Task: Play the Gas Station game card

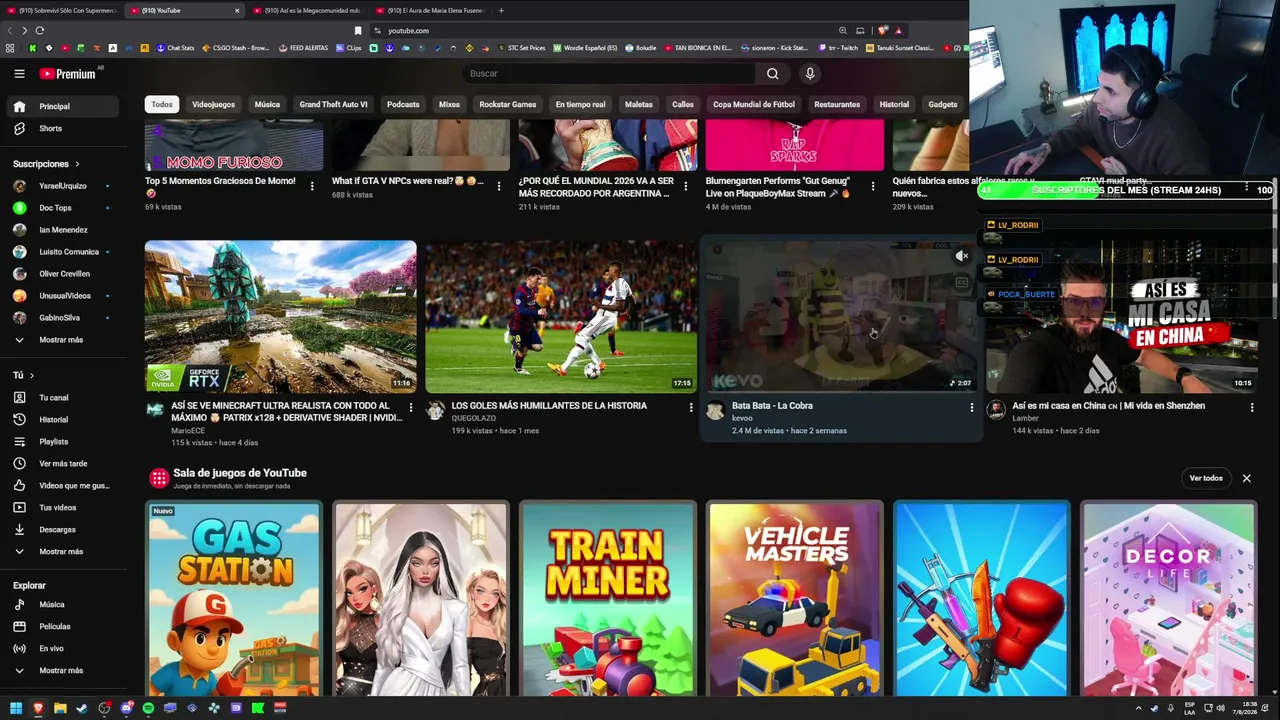Action: pyautogui.click(x=234, y=598)
